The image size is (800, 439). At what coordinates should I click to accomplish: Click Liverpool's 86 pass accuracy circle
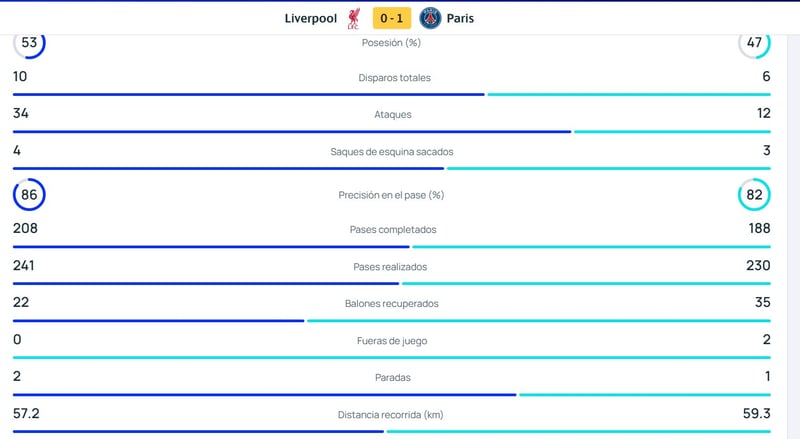click(29, 195)
